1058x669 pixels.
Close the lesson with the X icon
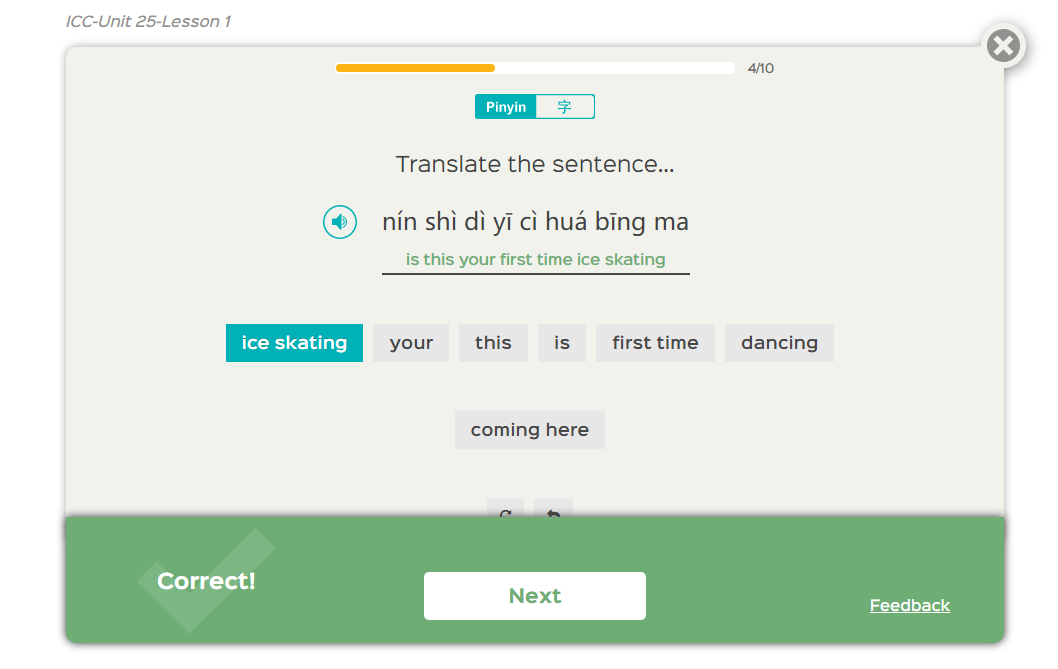(1003, 46)
